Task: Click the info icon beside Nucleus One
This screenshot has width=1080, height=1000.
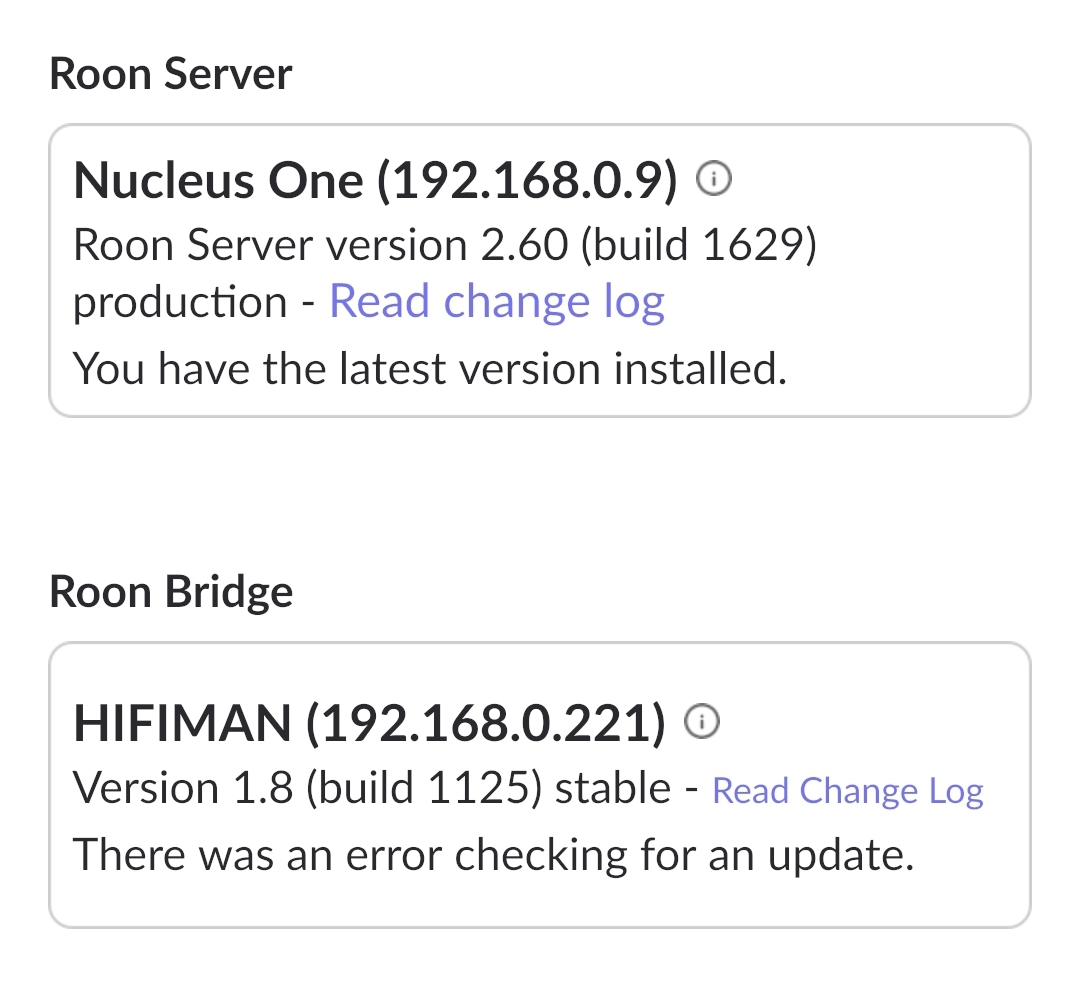Action: coord(714,180)
